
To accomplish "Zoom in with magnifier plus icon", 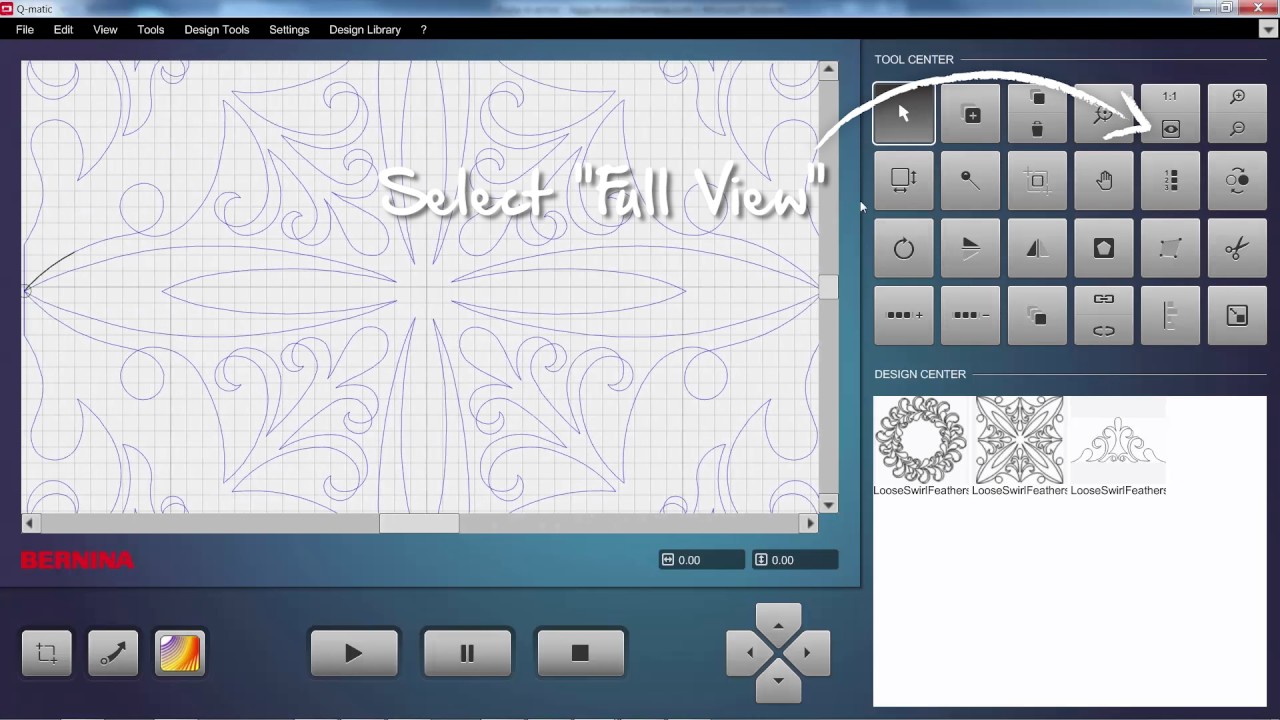I will point(1237,97).
